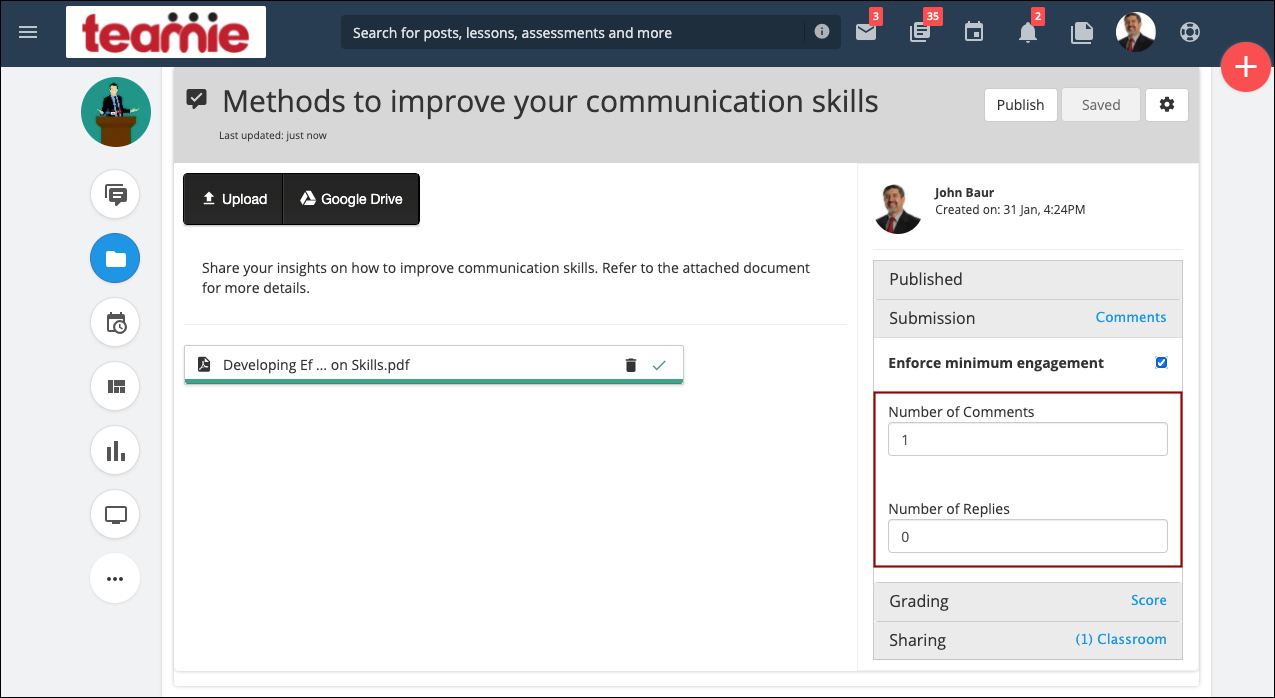
Task: Click the green checkmark on attachment
Action: click(x=659, y=365)
